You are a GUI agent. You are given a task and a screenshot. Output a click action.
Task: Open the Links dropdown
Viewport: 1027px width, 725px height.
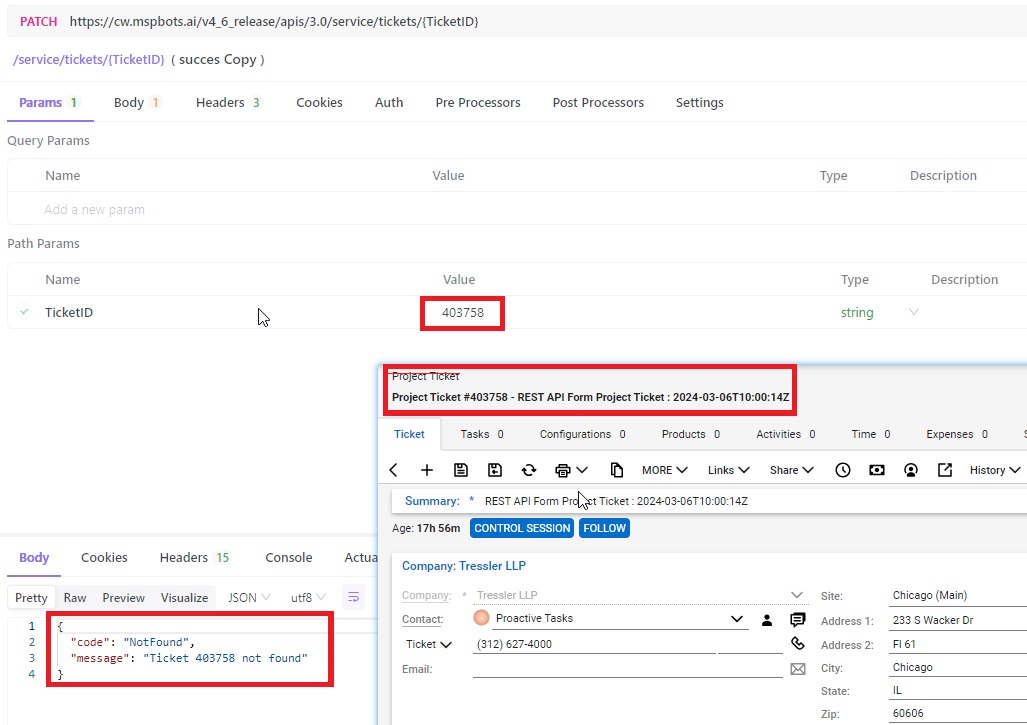[728, 470]
